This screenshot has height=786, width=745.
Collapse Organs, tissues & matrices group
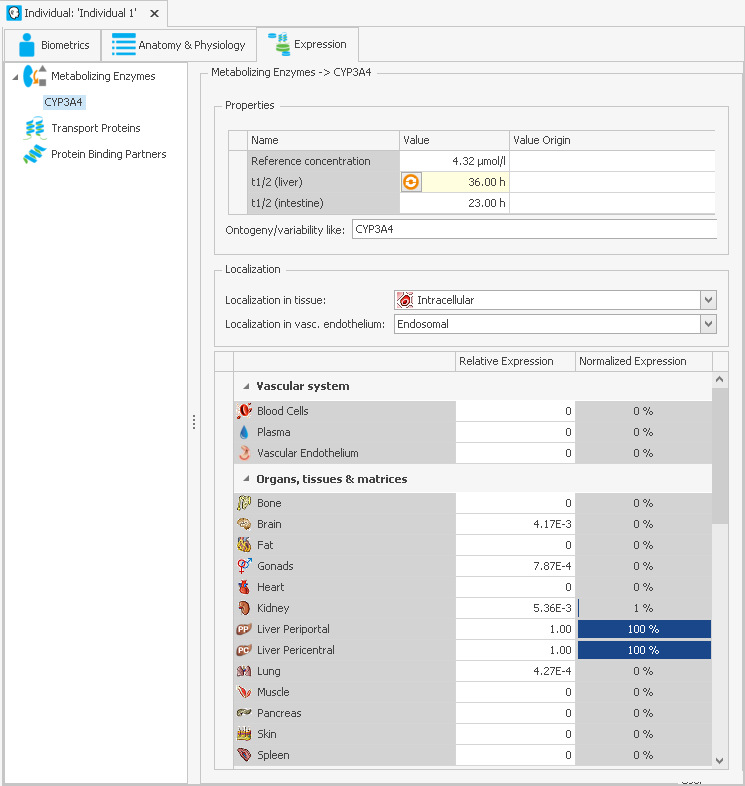[244, 479]
